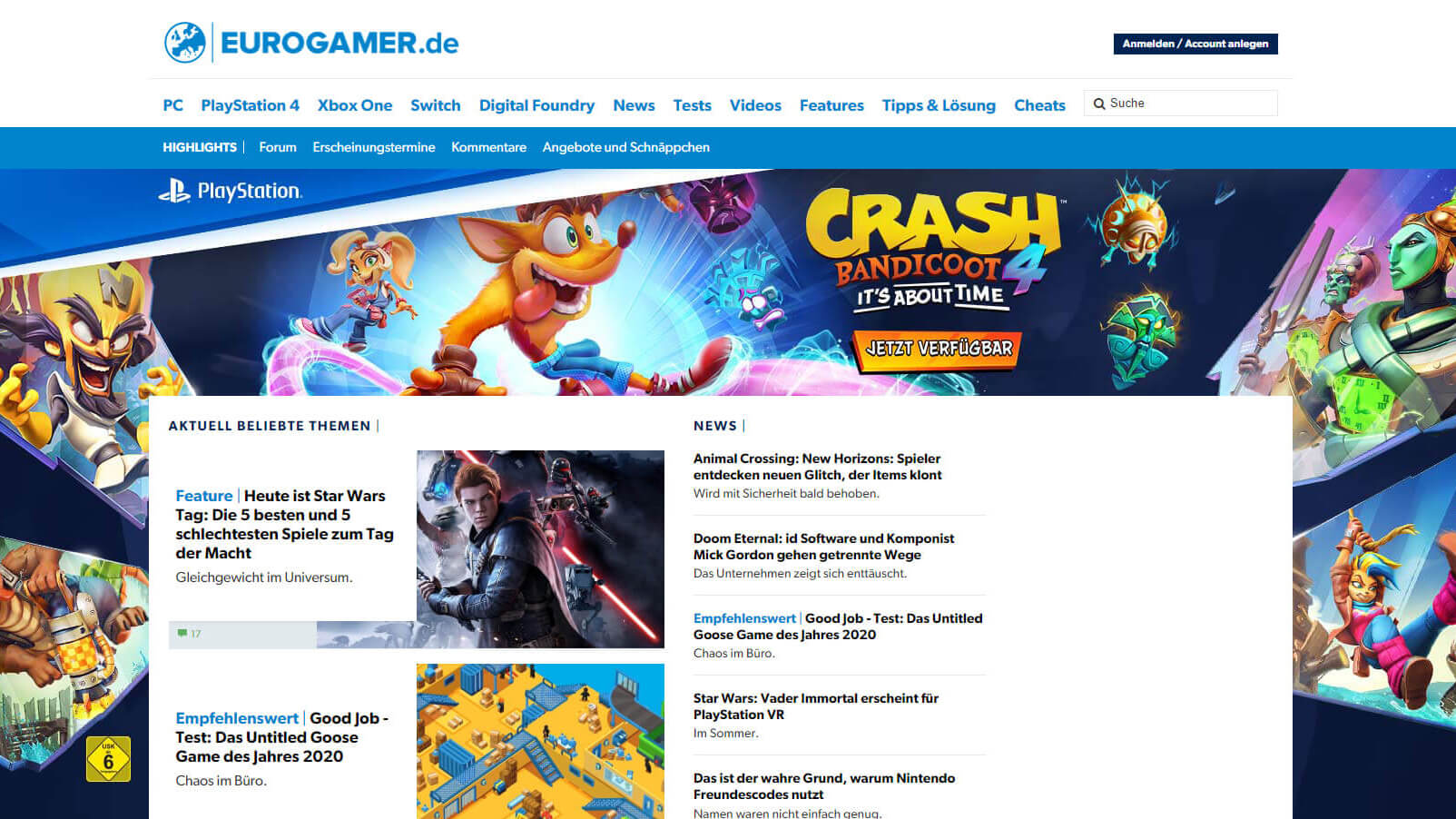The width and height of the screenshot is (1456, 819).
Task: Type in the Suche search field
Action: coord(1189,104)
